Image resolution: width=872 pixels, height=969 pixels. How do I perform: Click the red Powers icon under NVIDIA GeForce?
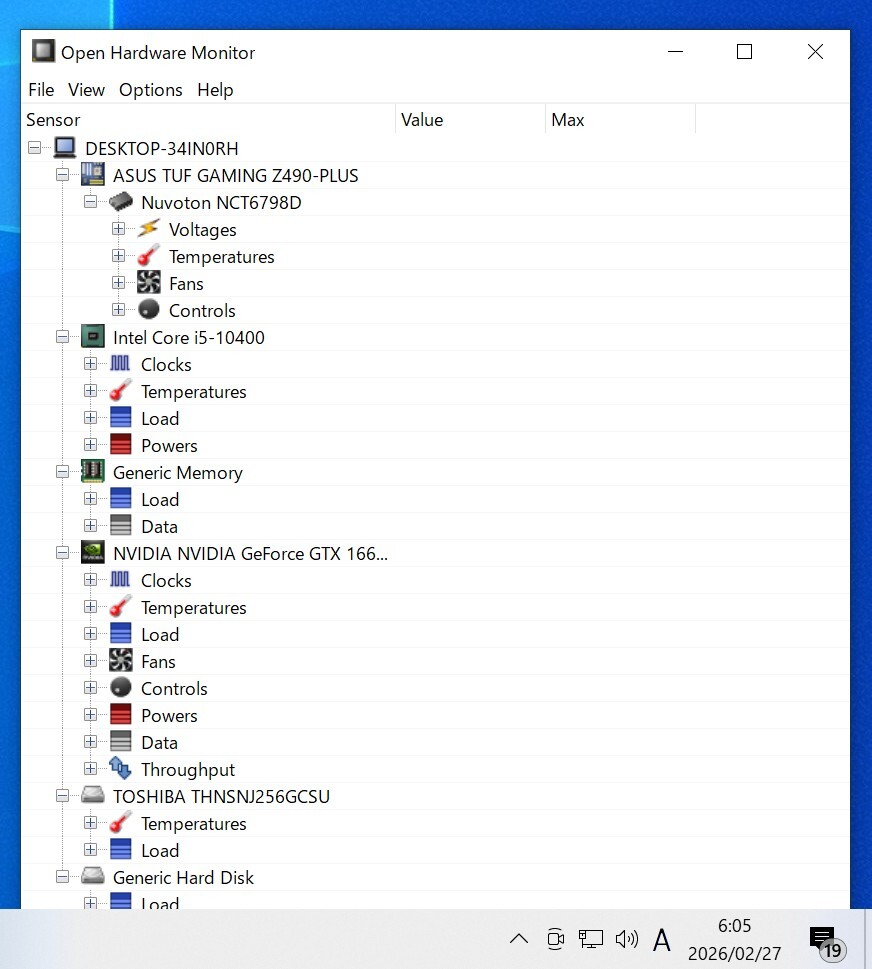(121, 714)
